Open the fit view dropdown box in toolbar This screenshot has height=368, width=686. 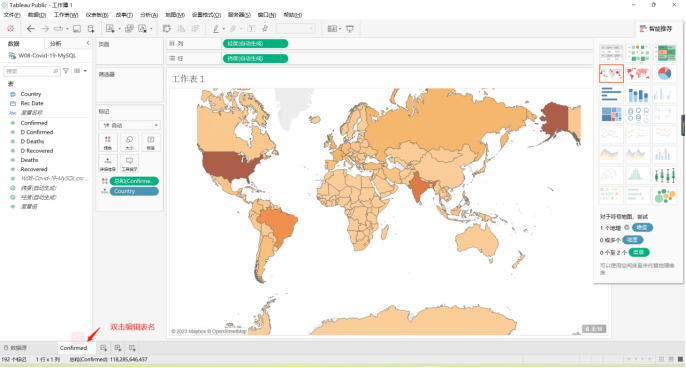pos(295,29)
